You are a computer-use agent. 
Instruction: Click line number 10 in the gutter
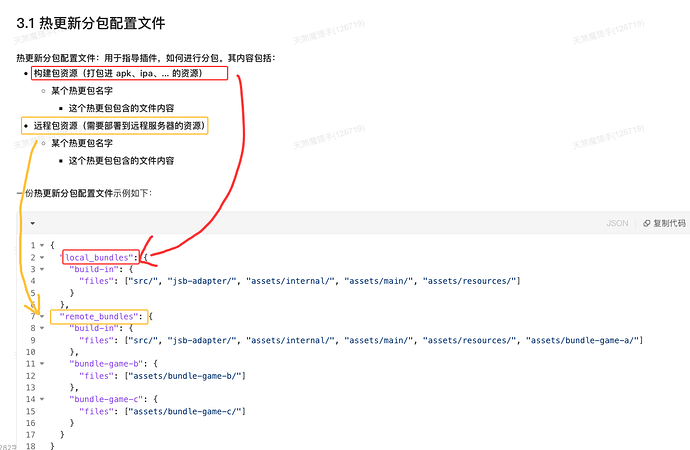(30, 352)
